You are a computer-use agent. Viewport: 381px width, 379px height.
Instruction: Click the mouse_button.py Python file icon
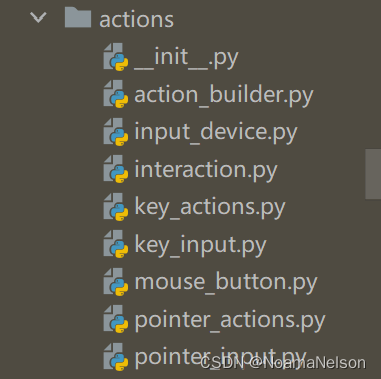(x=116, y=281)
